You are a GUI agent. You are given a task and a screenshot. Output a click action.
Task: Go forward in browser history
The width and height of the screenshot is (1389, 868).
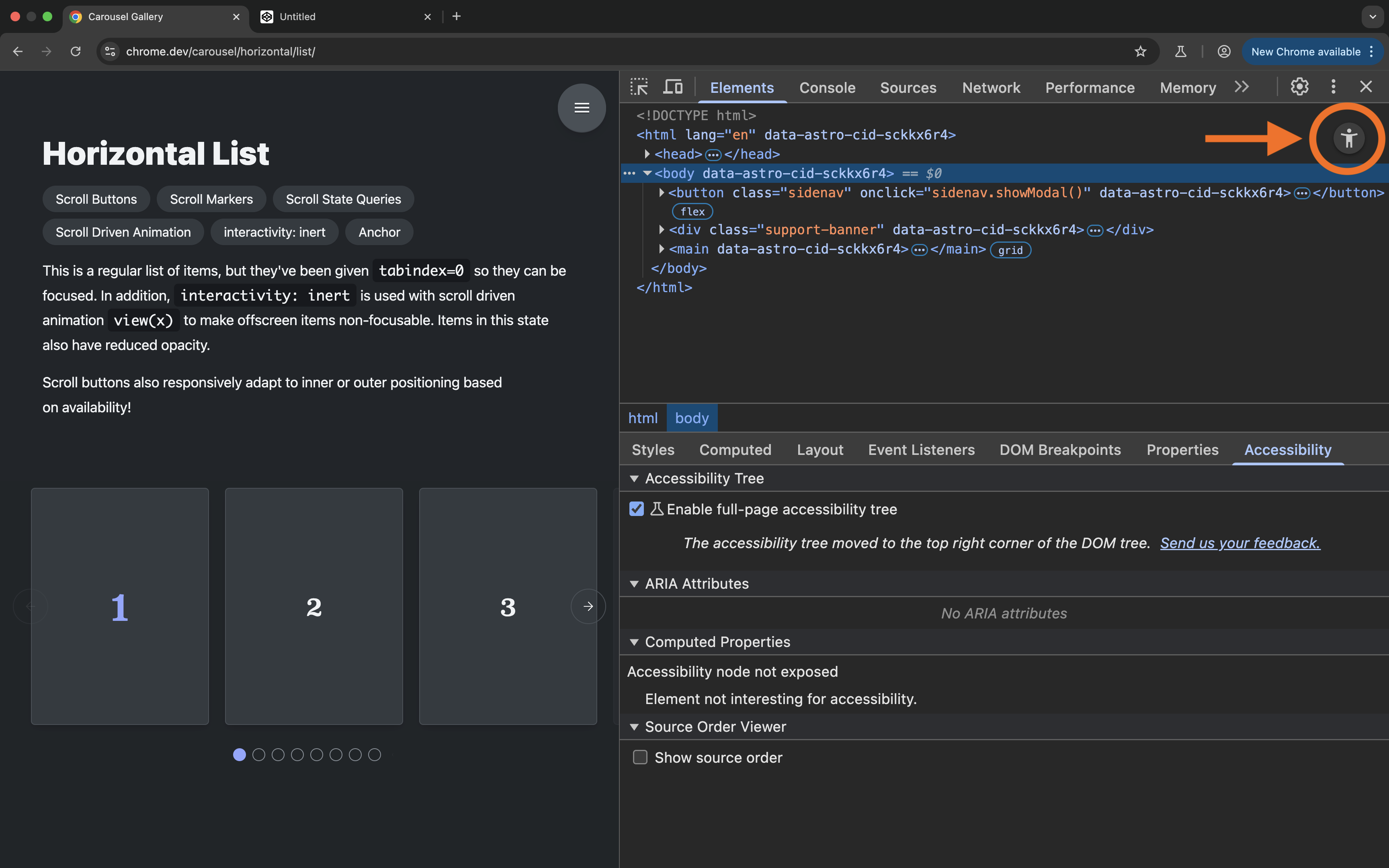[47, 52]
